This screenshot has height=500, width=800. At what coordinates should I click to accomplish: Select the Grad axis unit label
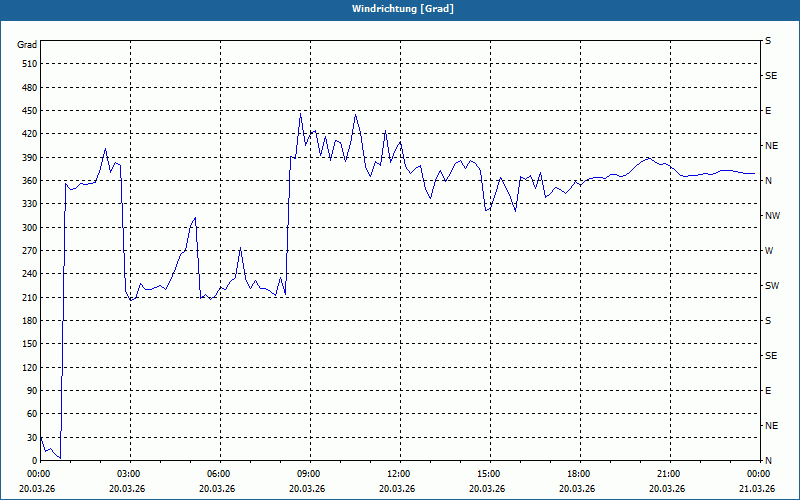click(x=27, y=45)
